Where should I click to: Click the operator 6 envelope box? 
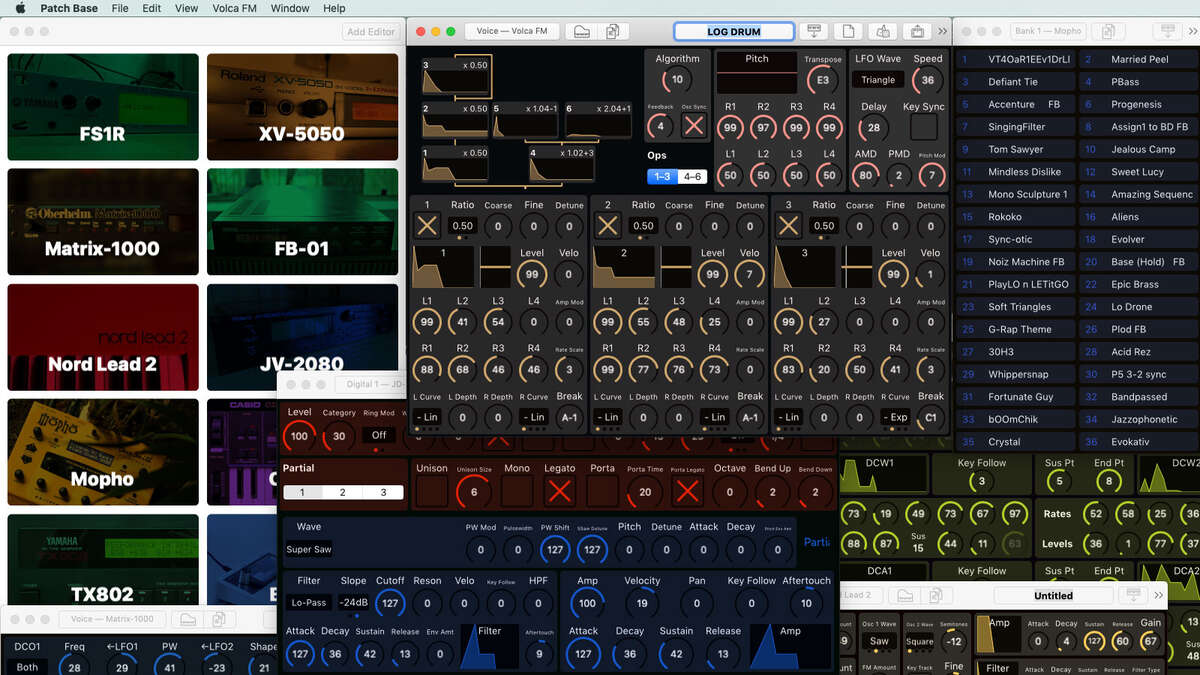click(598, 121)
